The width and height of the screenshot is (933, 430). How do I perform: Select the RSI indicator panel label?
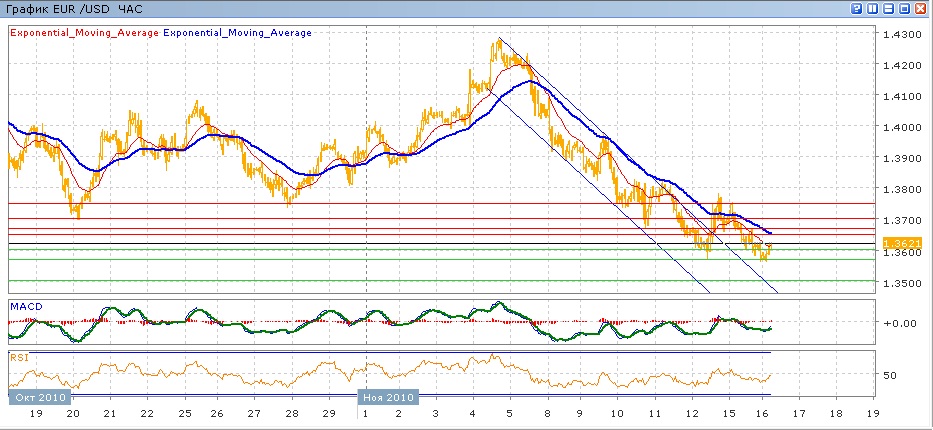click(19, 356)
